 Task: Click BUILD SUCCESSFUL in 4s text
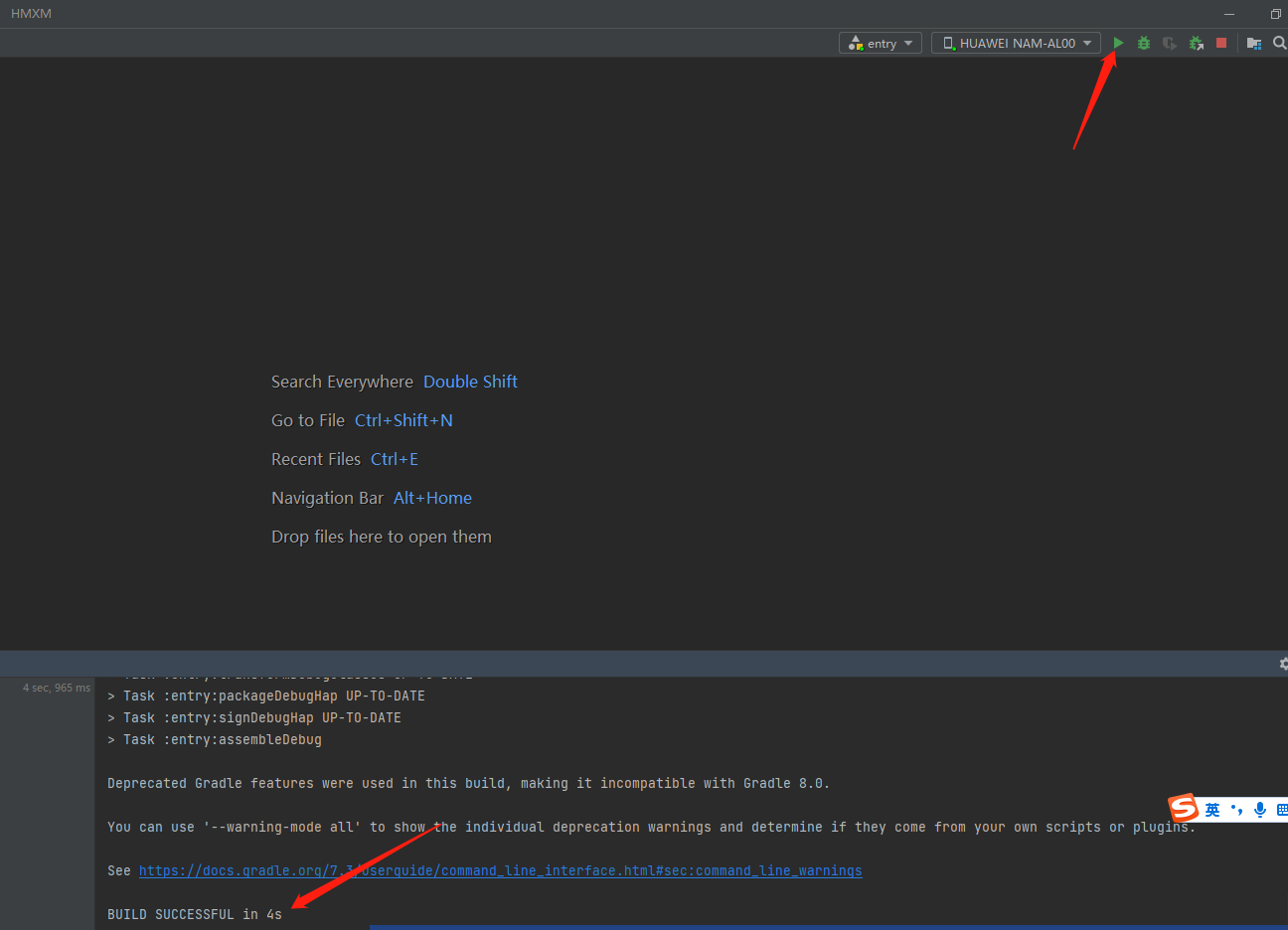(x=195, y=914)
